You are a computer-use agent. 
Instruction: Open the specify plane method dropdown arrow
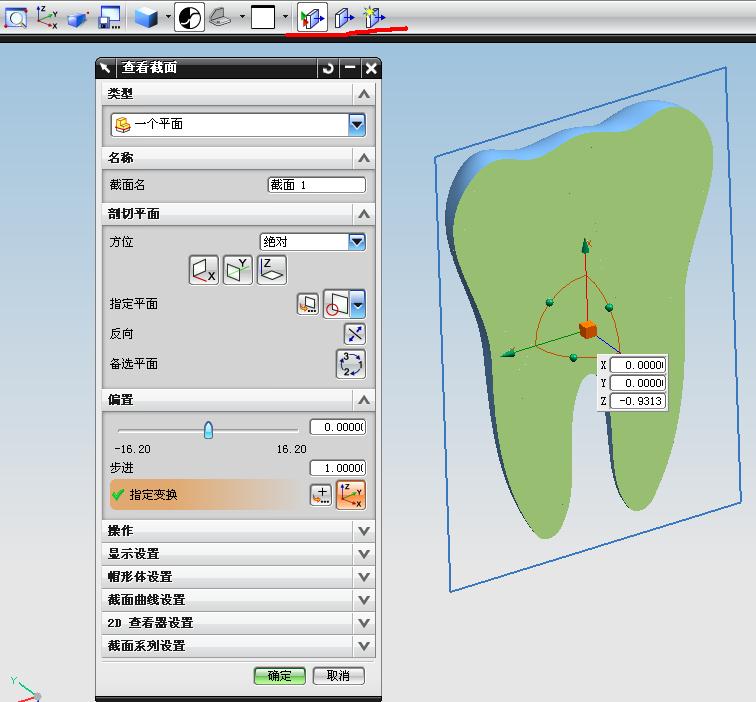pos(358,304)
